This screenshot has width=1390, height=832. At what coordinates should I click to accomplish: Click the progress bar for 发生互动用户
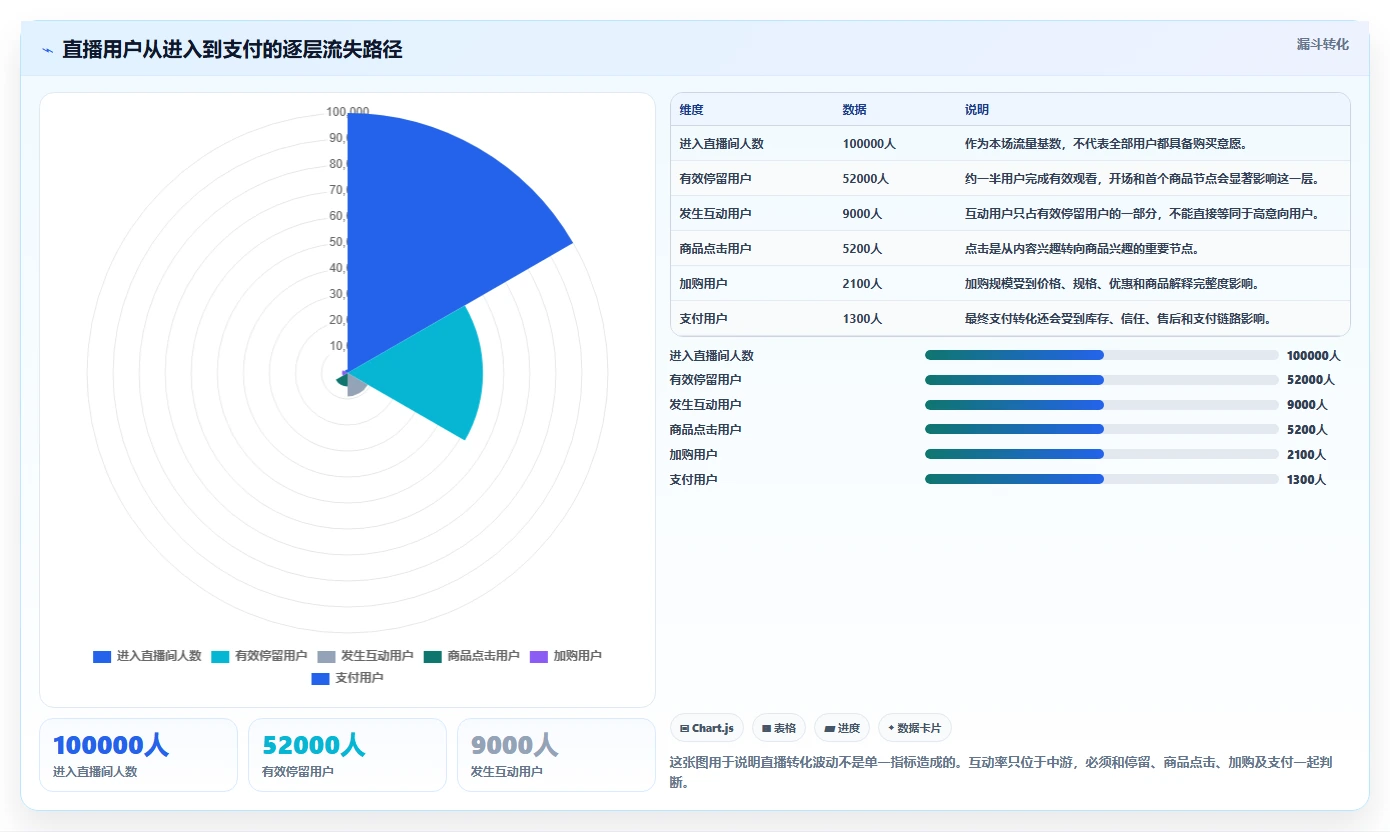(x=1101, y=405)
